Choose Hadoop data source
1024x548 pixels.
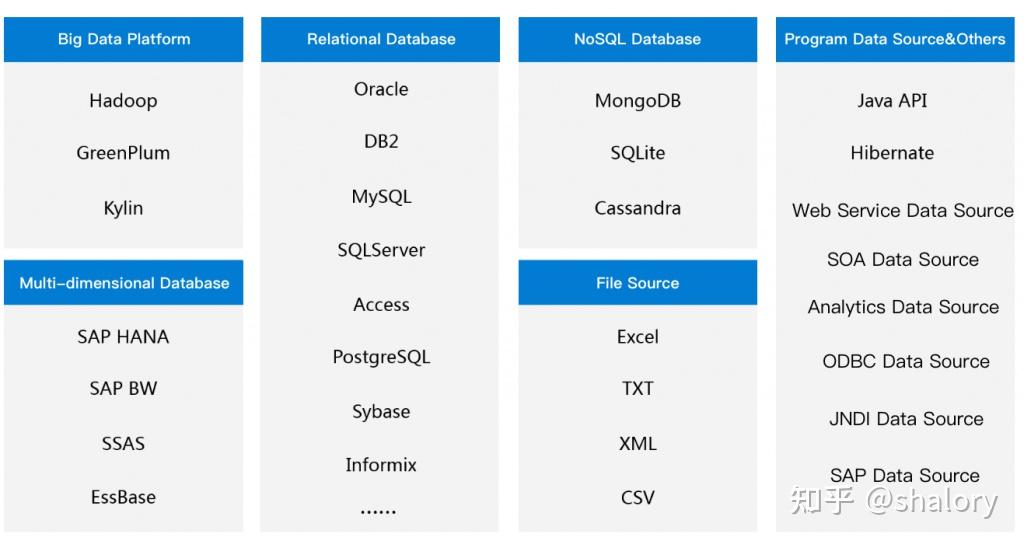coord(123,101)
